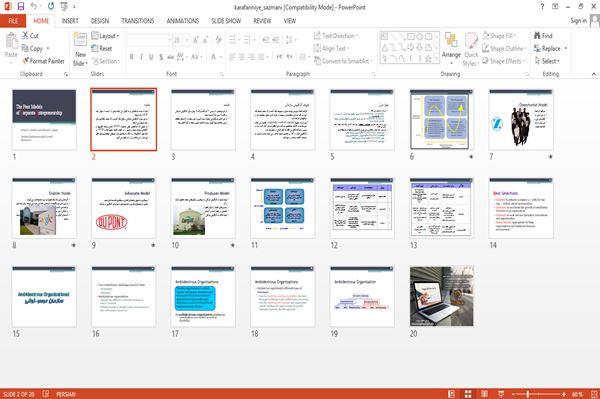Click the spell check icon in status bar
The image size is (600, 399).
pos(46,394)
